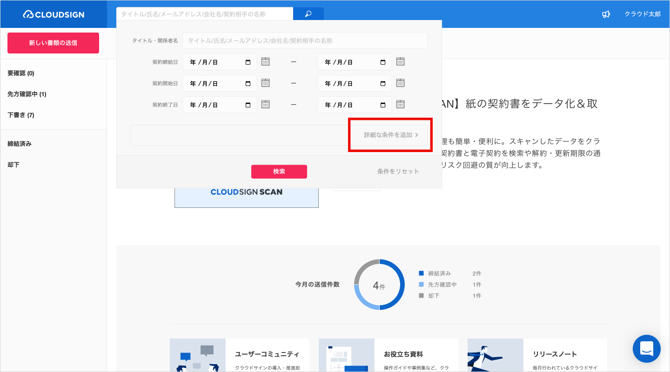Open calendar icon for 契約終了日 end date
The width and height of the screenshot is (670, 372).
pyautogui.click(x=400, y=104)
